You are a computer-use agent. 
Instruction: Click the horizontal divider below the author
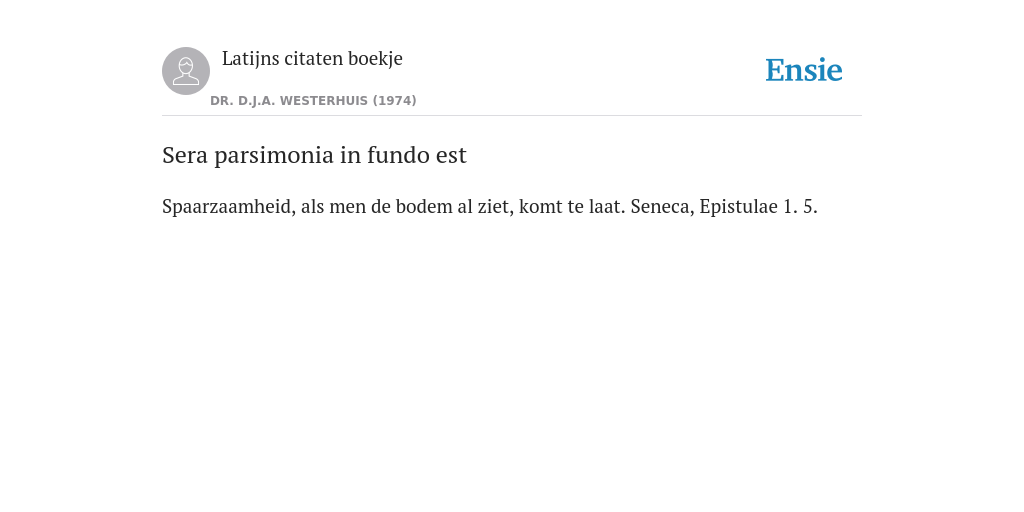[x=512, y=116]
